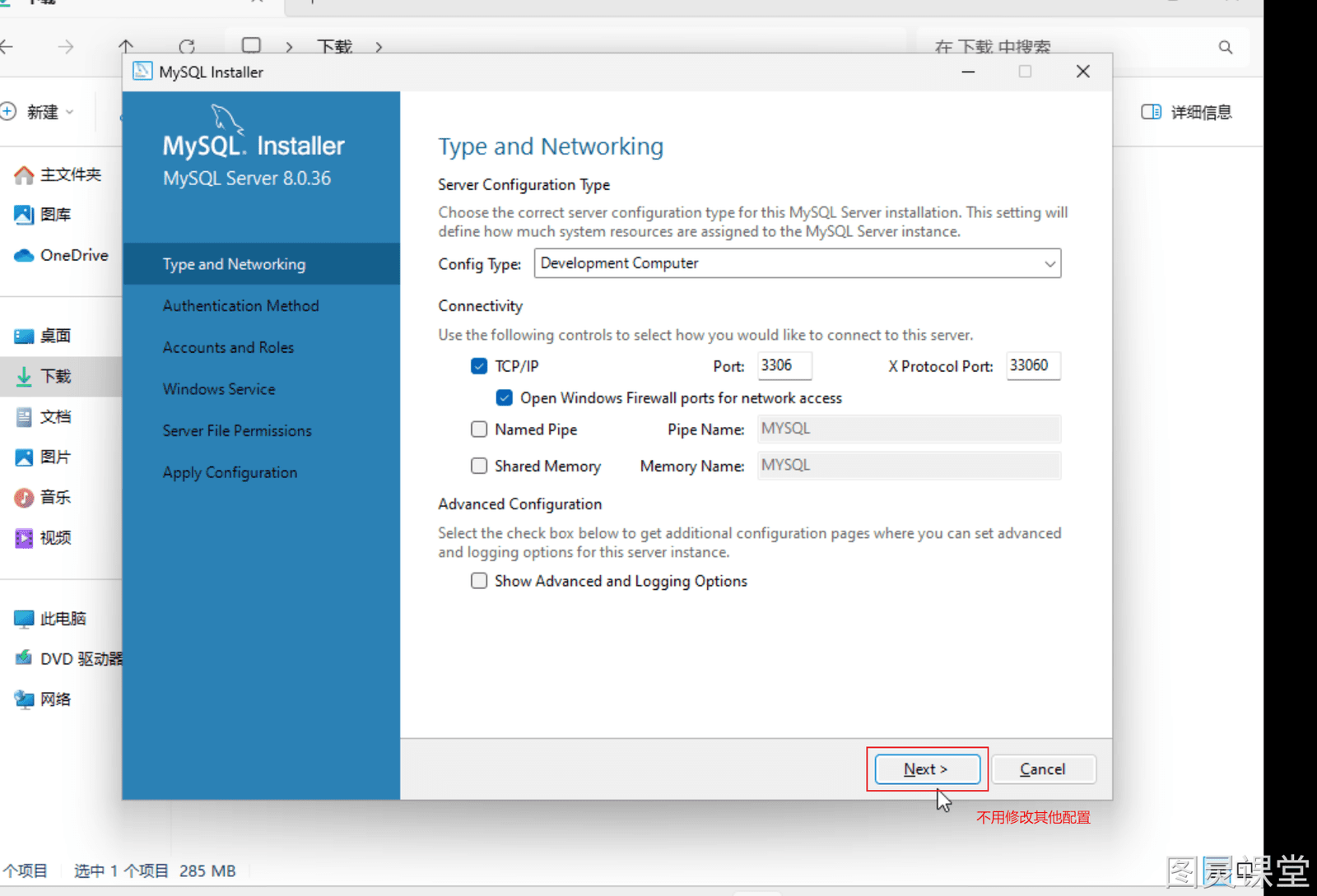
Task: Open the 音乐 music icon in Explorer
Action: point(24,497)
